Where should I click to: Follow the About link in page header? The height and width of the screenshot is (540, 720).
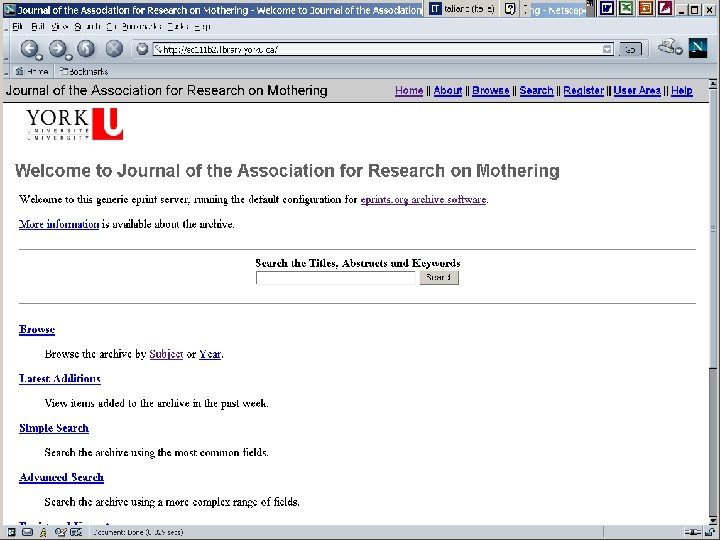(448, 90)
